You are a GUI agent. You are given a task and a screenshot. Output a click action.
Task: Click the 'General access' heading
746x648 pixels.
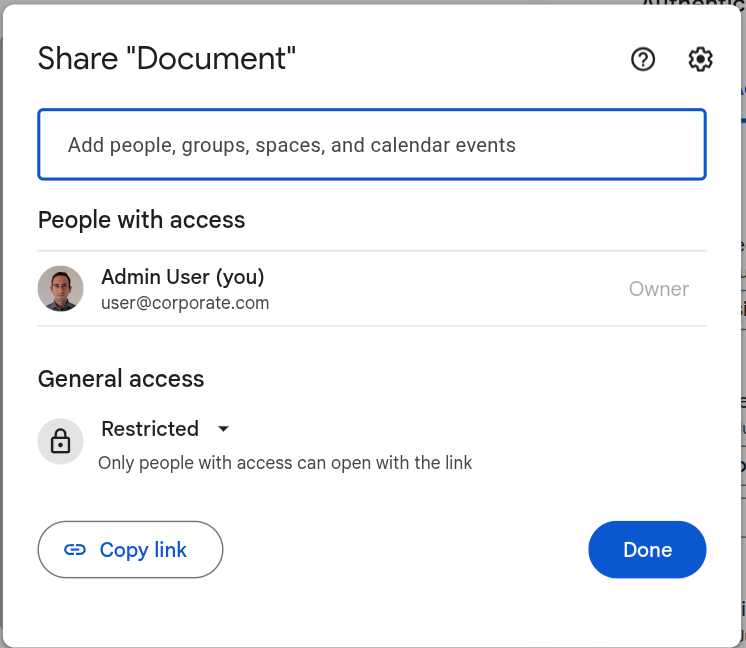[121, 379]
